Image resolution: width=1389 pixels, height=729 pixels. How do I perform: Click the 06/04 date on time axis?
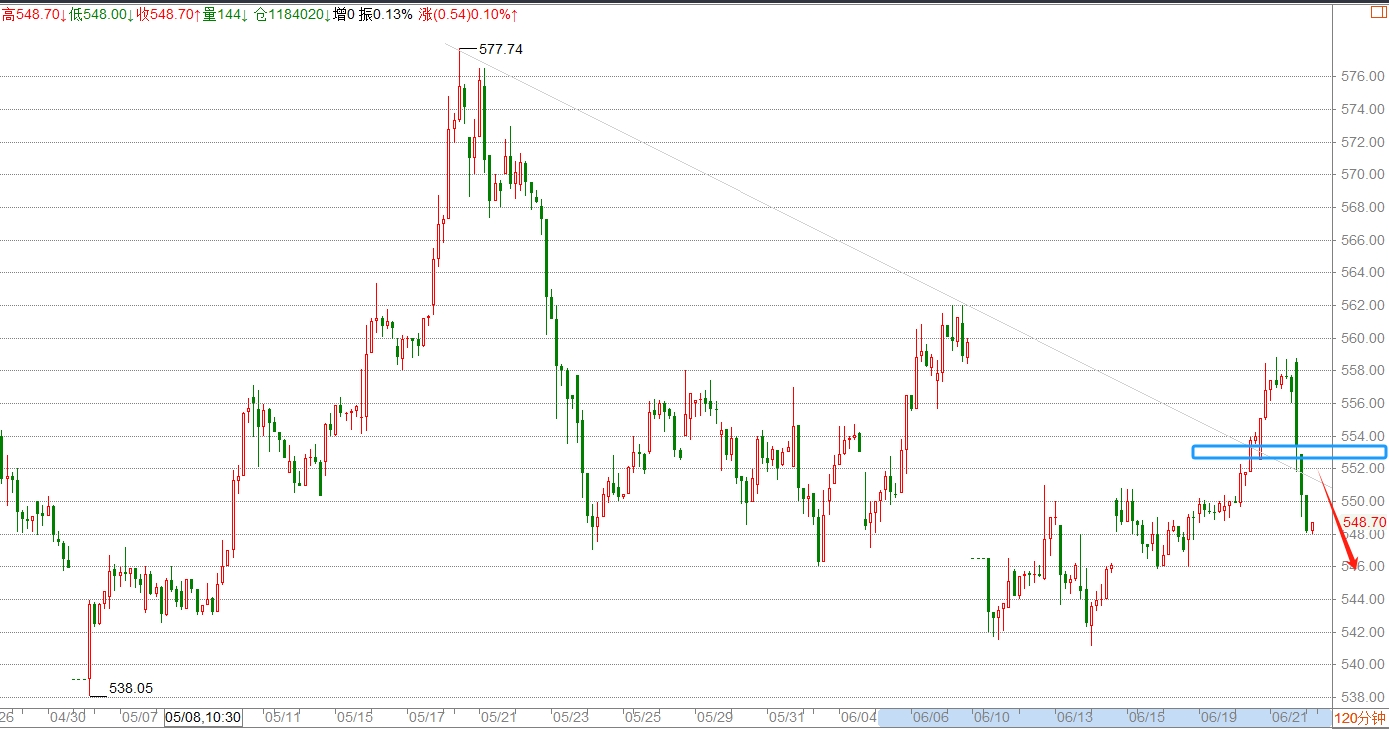pos(858,718)
